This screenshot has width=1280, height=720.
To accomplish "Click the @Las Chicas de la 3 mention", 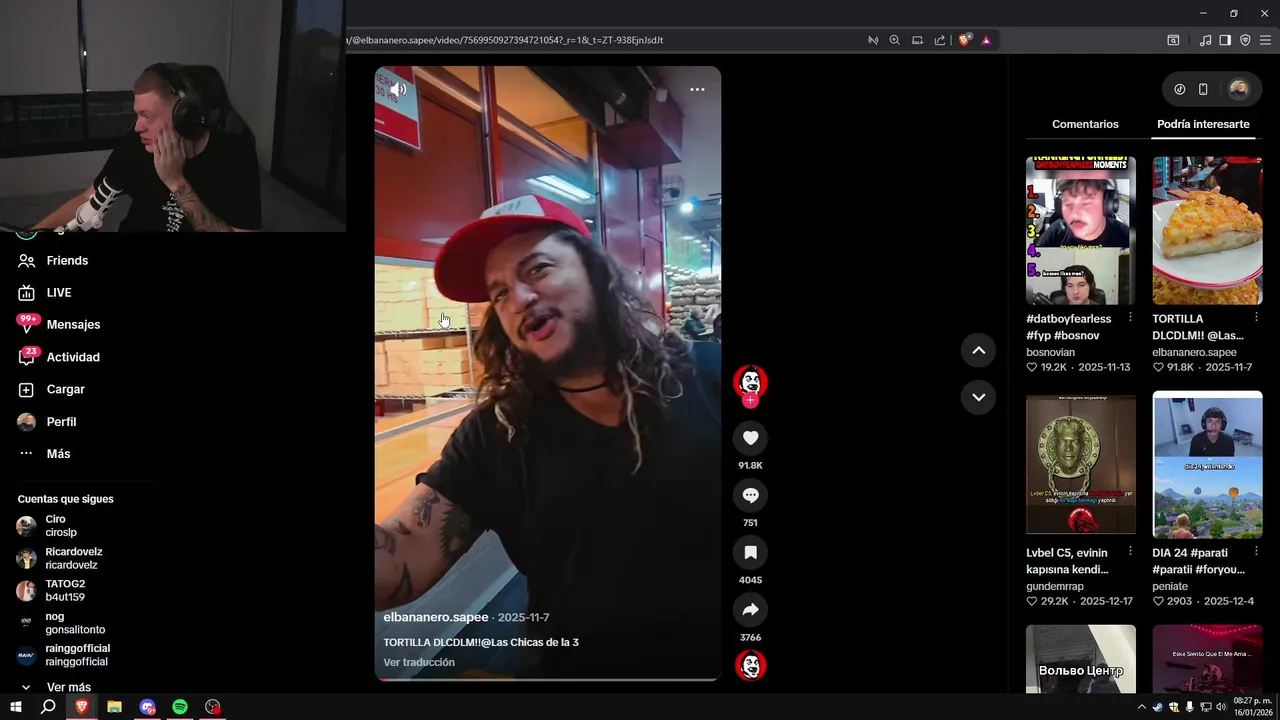I will 530,642.
